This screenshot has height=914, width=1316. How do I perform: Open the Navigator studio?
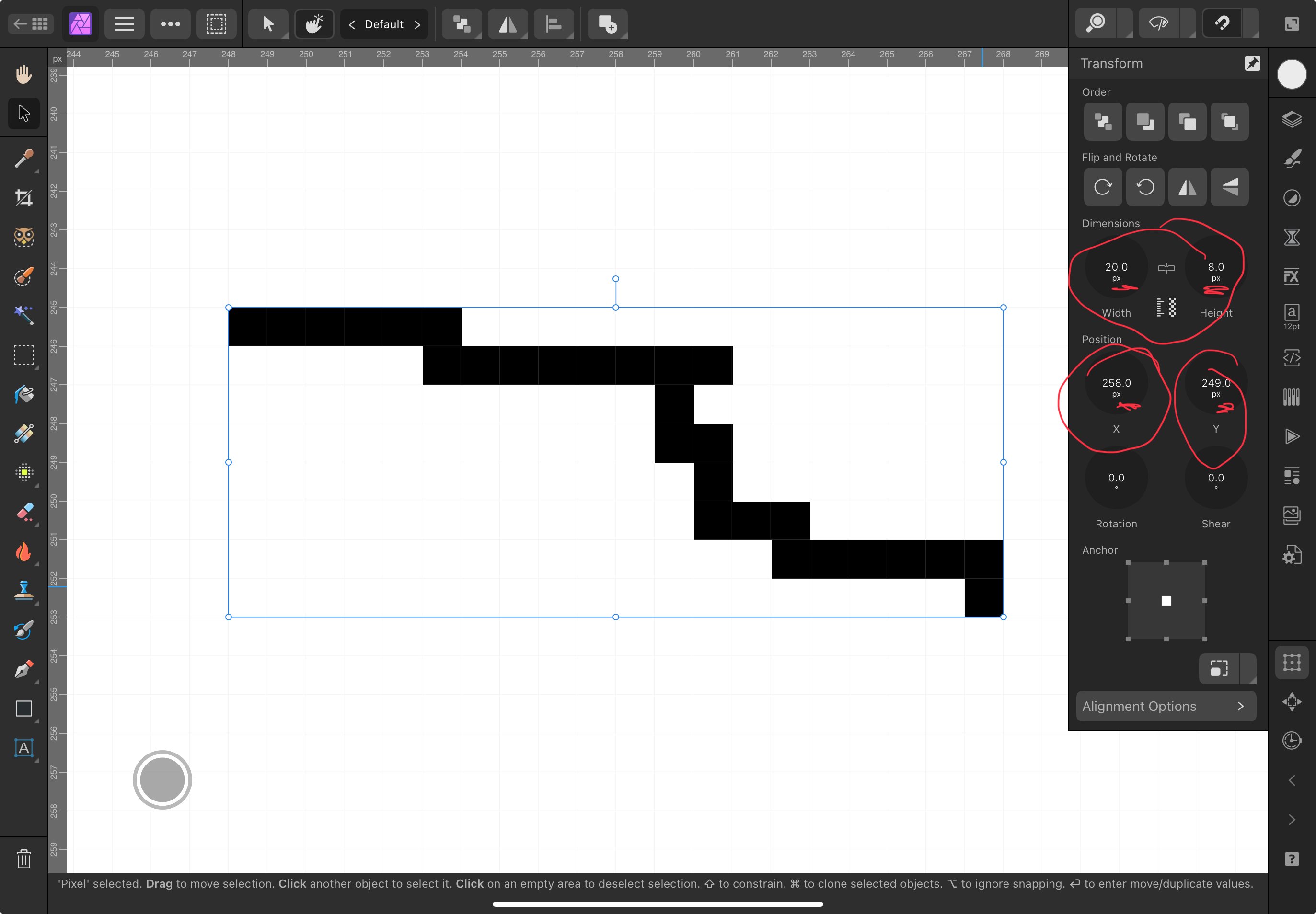1292,701
